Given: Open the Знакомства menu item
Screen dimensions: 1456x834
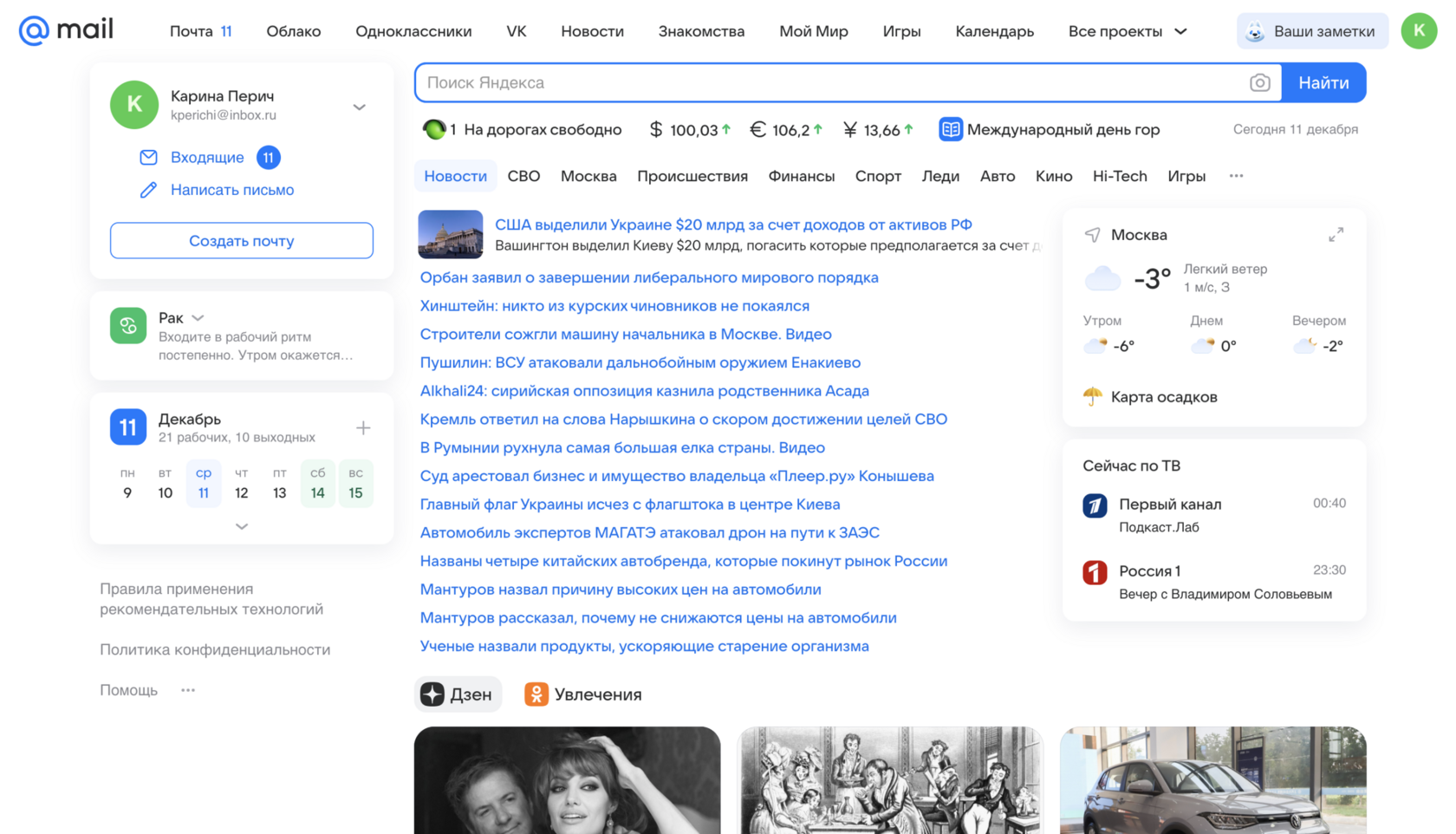Looking at the screenshot, I should 701,31.
